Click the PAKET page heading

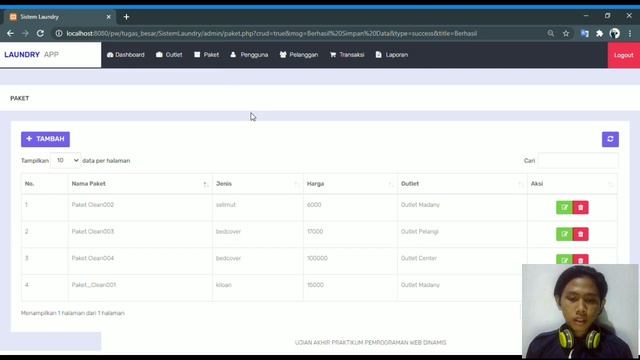pos(20,98)
